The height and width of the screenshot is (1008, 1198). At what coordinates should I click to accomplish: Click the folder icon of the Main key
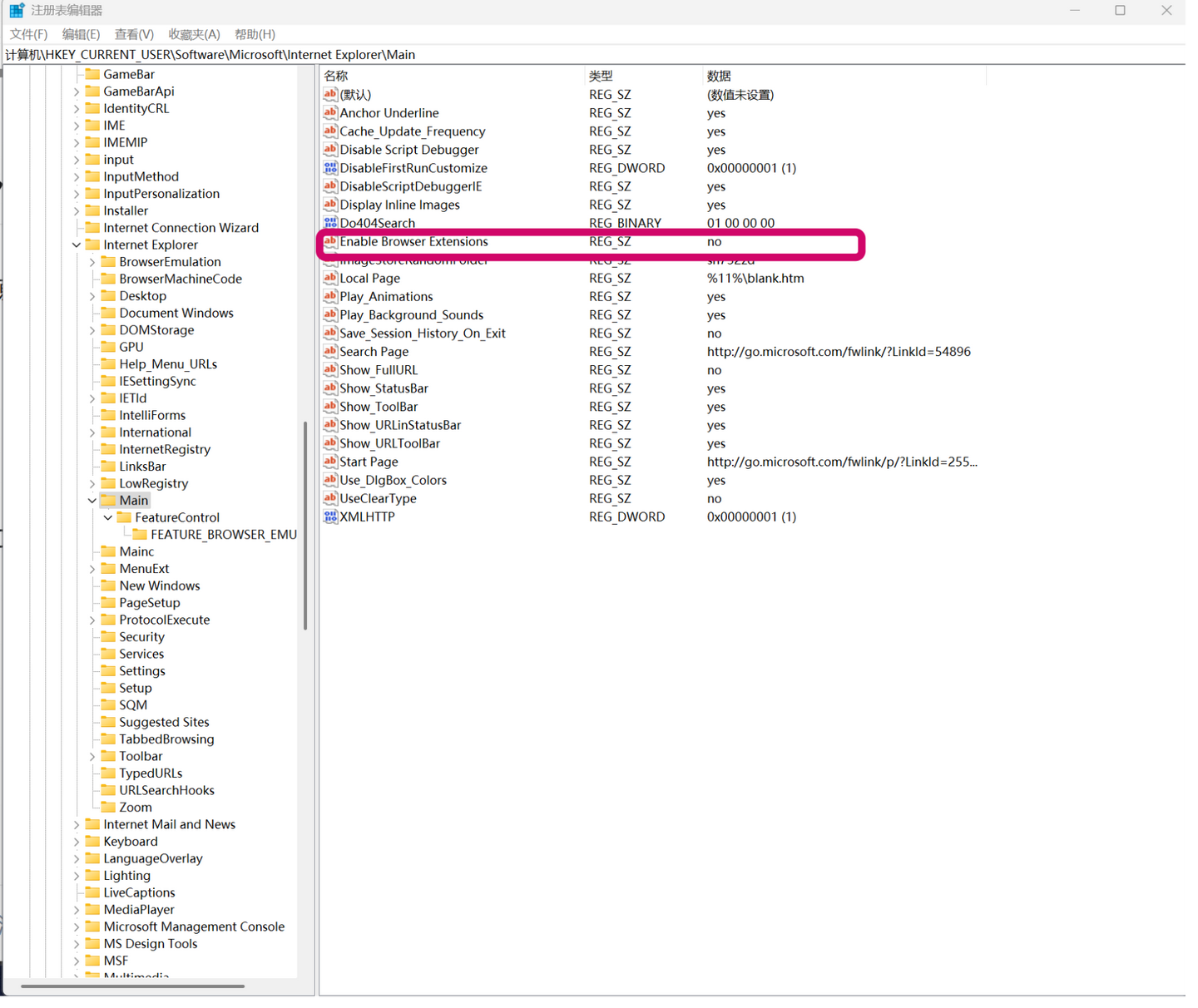[x=108, y=500]
